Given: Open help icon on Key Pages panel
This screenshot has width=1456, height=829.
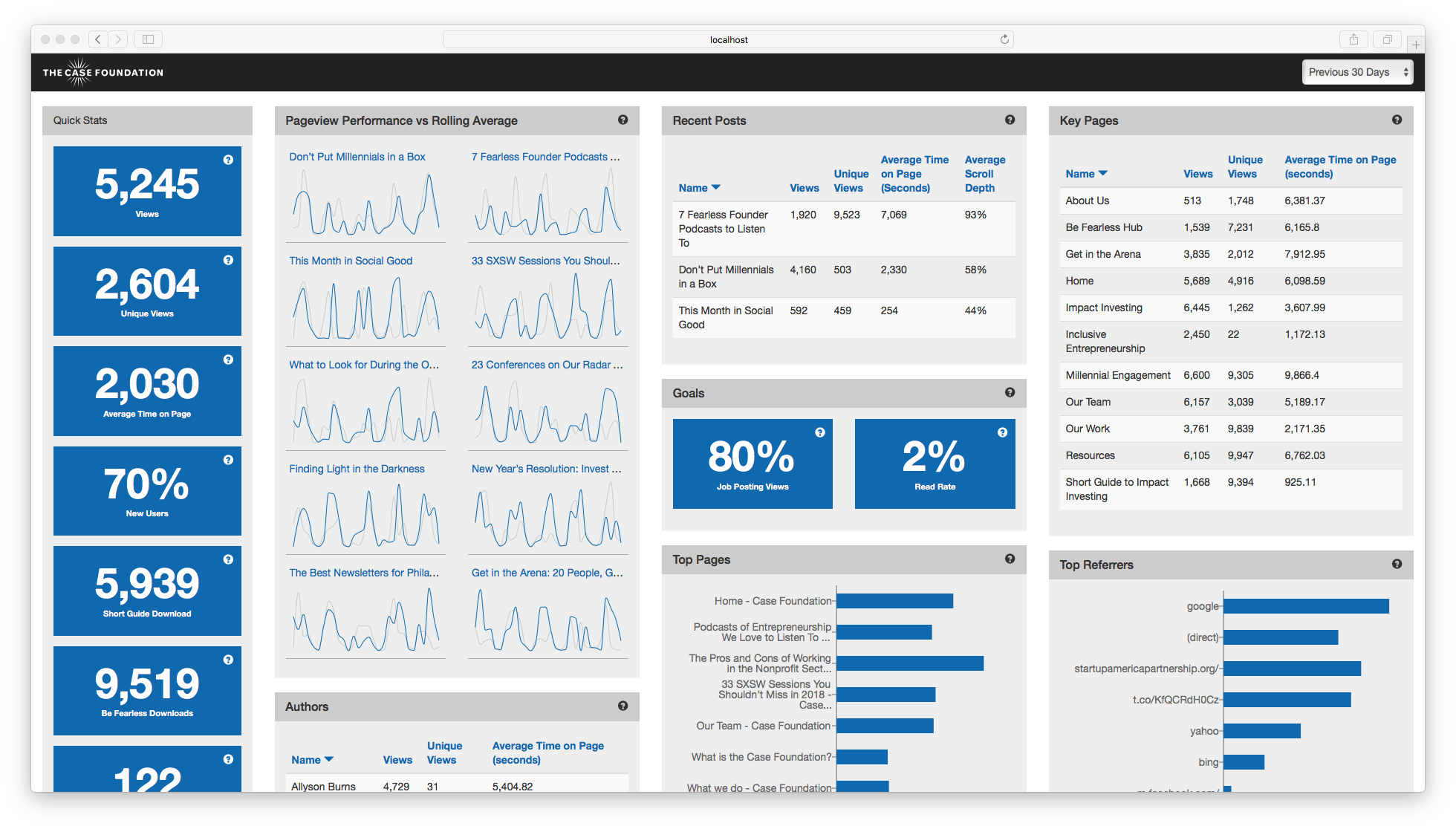Looking at the screenshot, I should coord(1397,120).
